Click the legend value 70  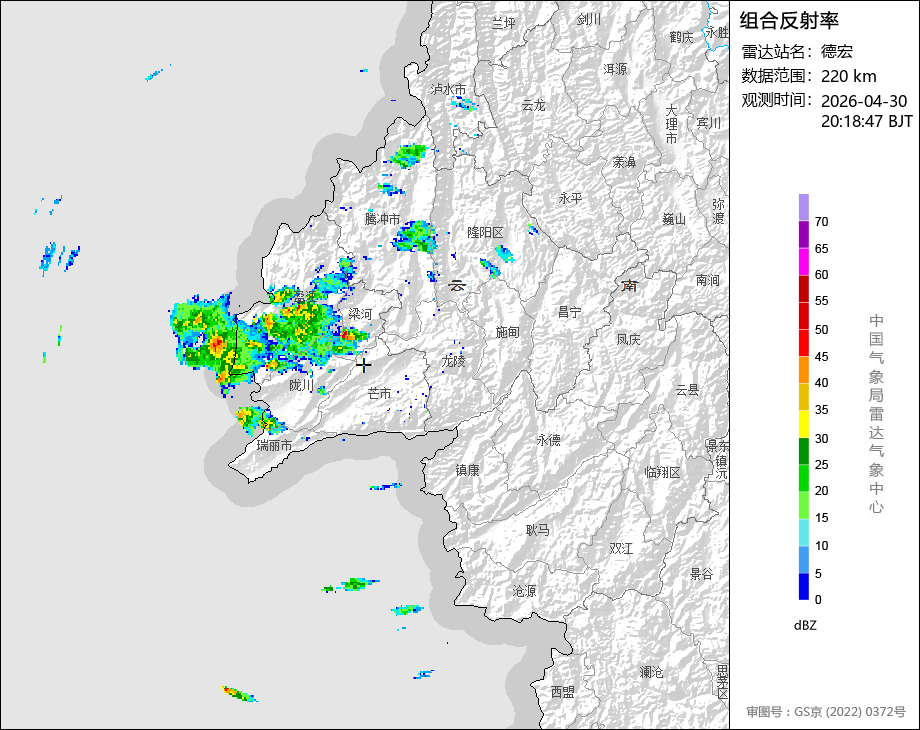pos(821,222)
